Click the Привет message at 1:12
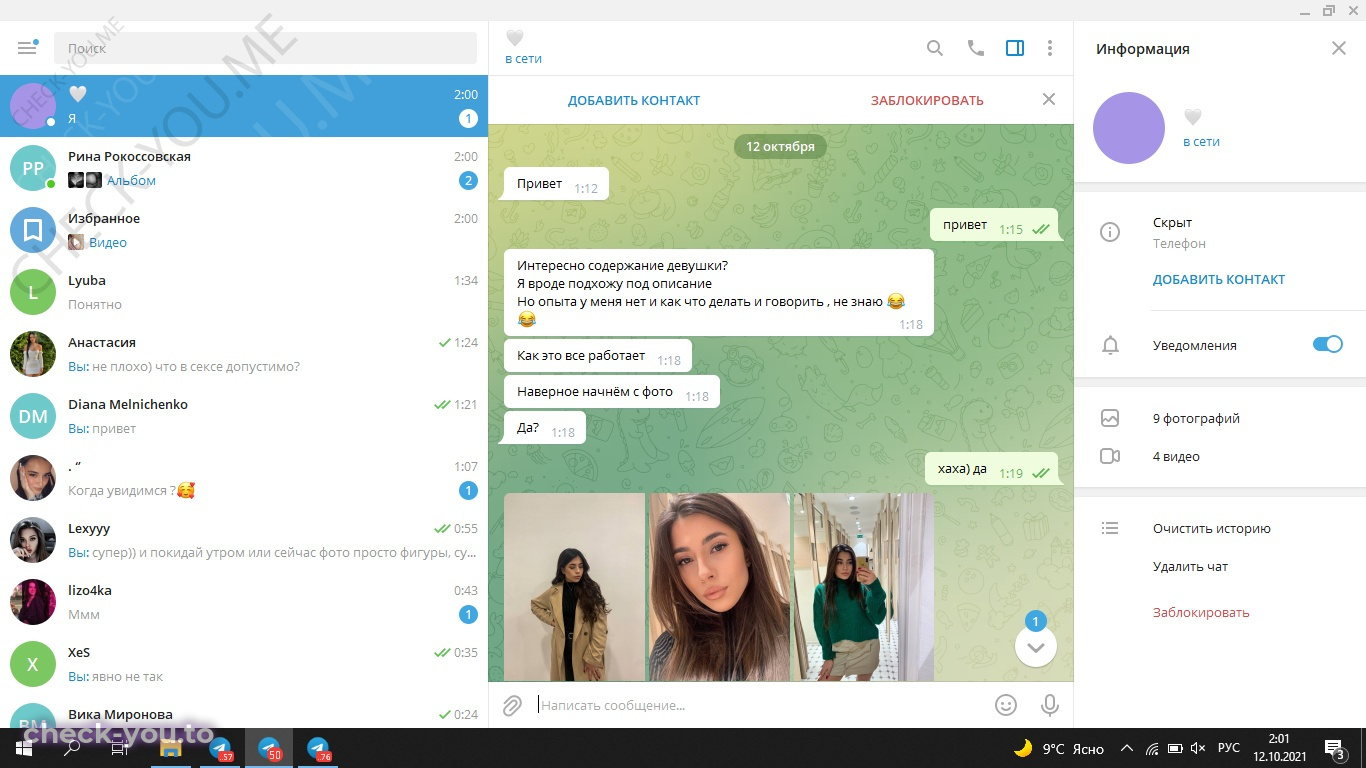This screenshot has width=1366, height=768. pos(556,184)
